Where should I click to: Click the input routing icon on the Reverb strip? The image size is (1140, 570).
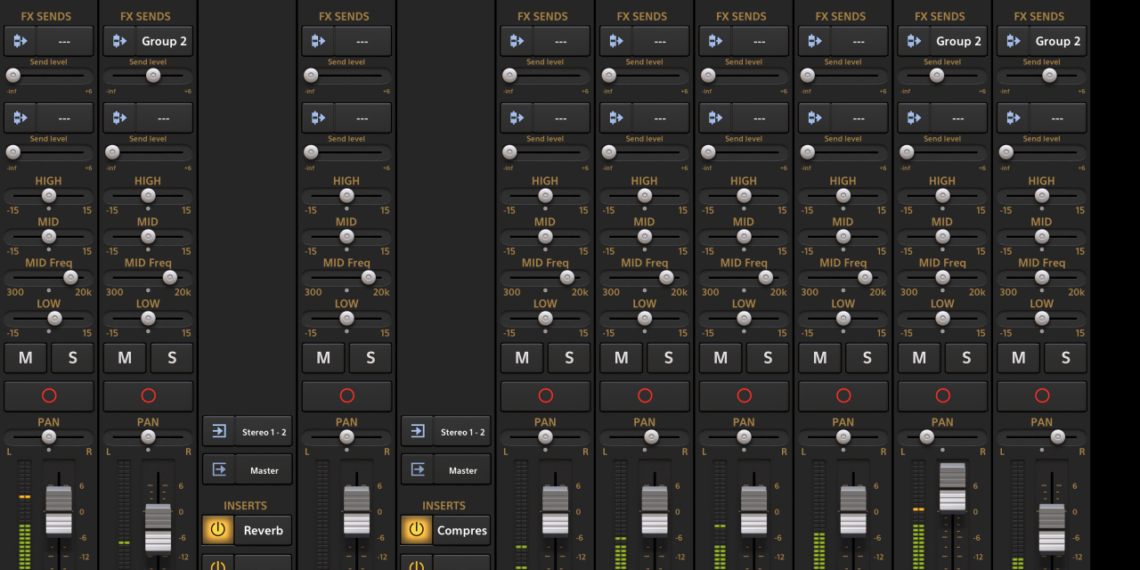pos(219,432)
